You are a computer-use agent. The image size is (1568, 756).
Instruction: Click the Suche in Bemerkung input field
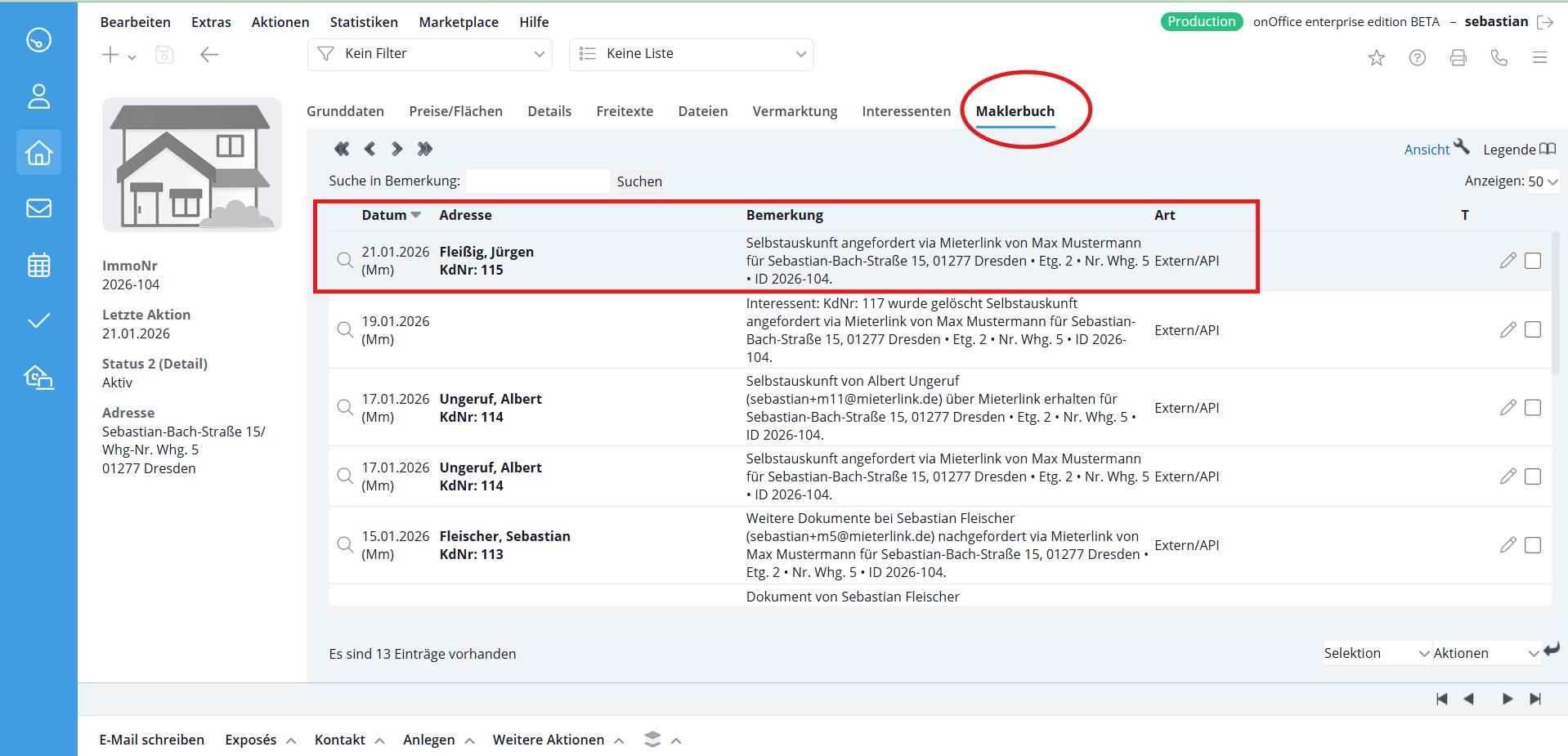coord(537,181)
